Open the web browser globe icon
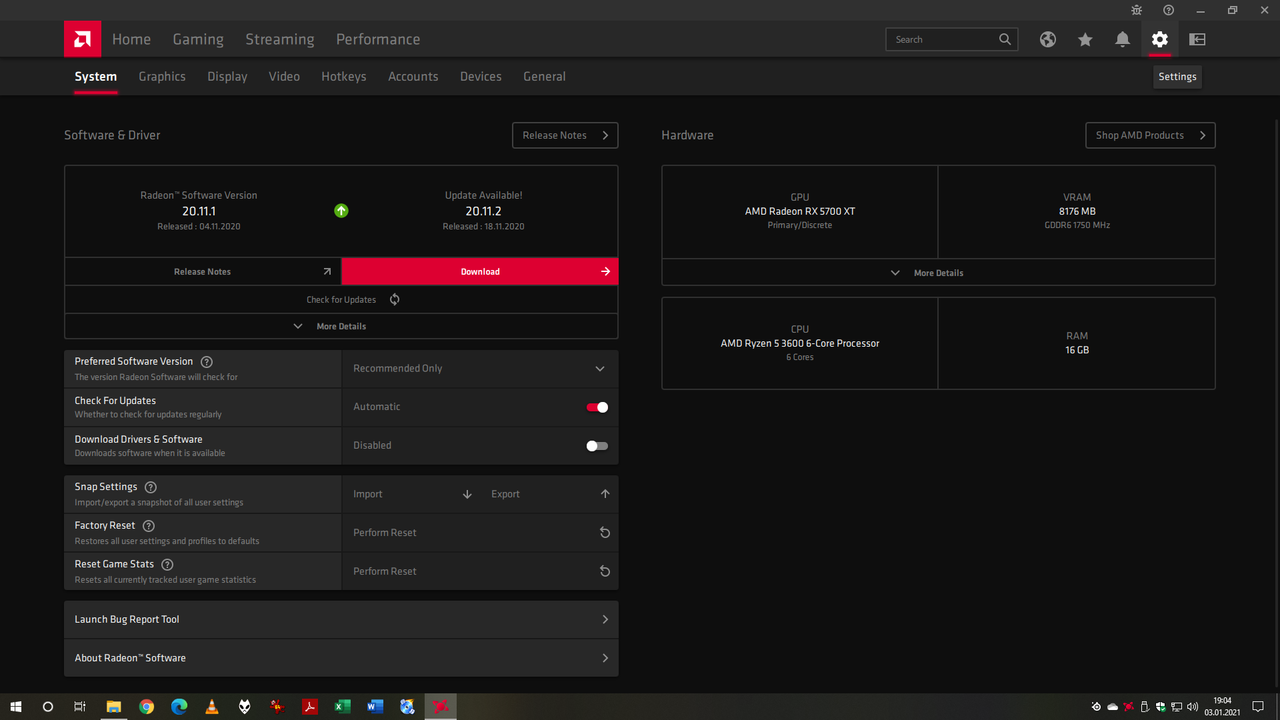Viewport: 1280px width, 720px height. tap(1047, 39)
